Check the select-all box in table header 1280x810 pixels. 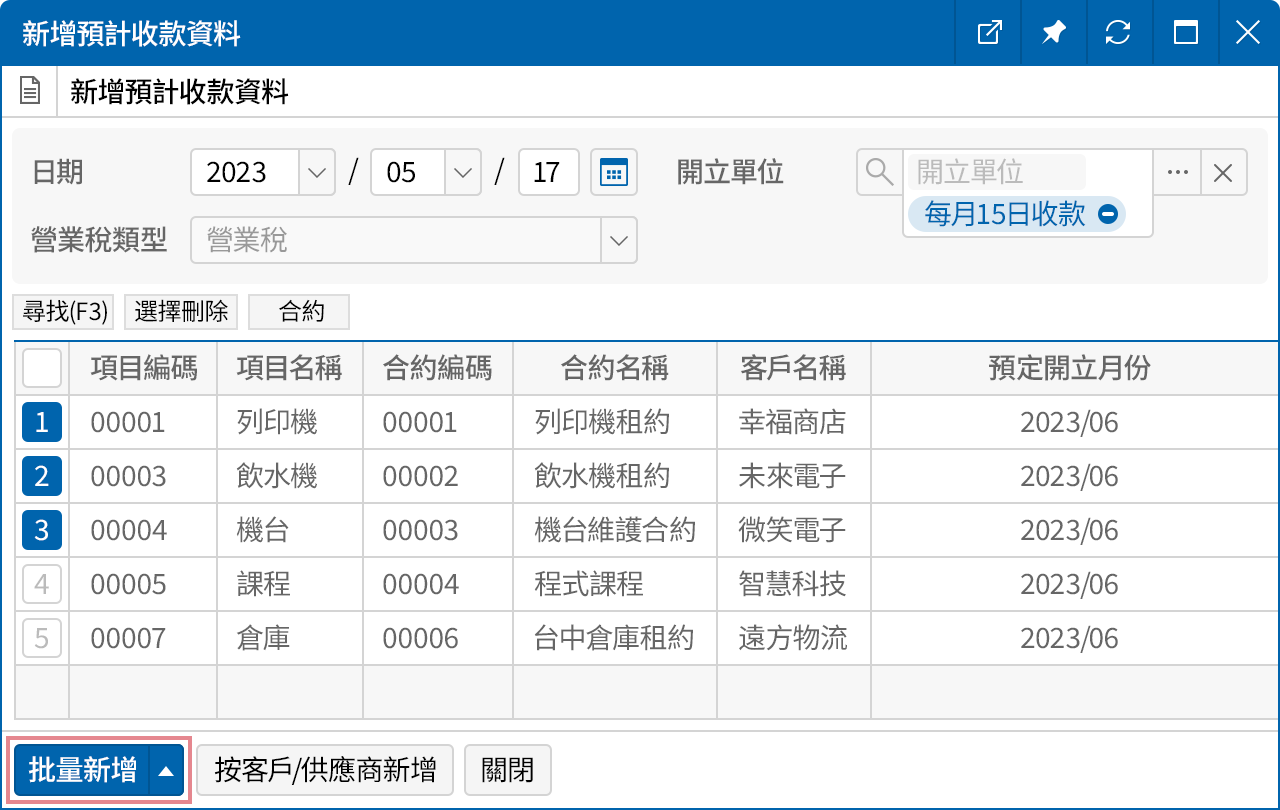click(41, 368)
